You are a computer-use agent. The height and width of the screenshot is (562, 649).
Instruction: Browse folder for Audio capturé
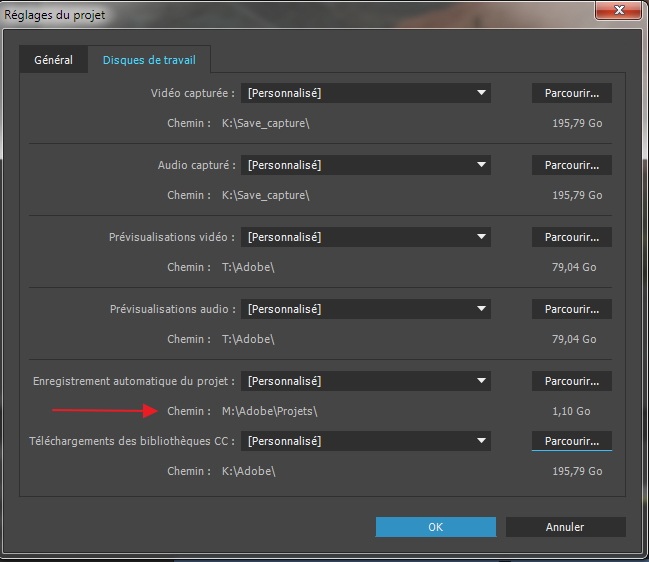click(x=572, y=165)
